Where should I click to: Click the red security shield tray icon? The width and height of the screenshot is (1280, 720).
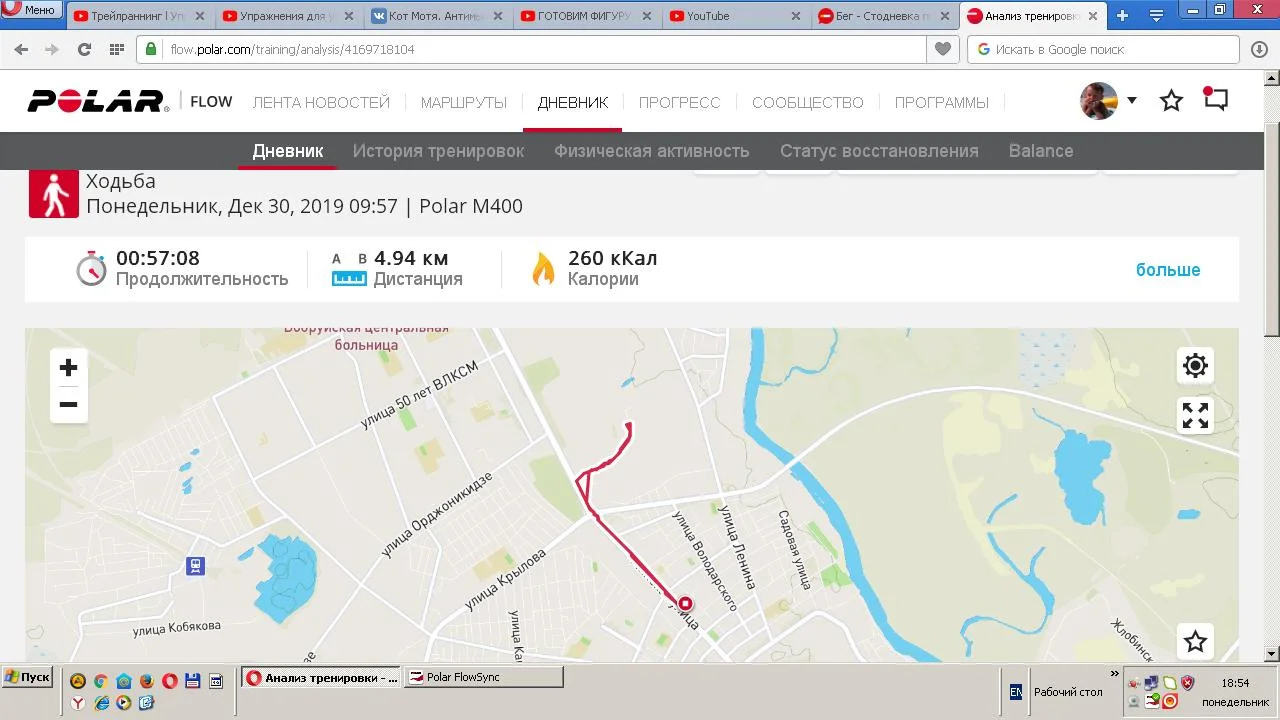pos(1187,683)
